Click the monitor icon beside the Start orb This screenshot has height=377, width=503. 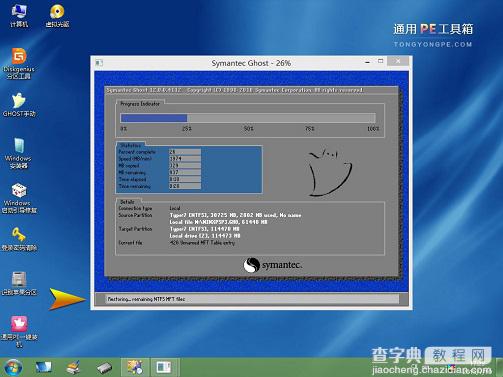click(x=44, y=367)
